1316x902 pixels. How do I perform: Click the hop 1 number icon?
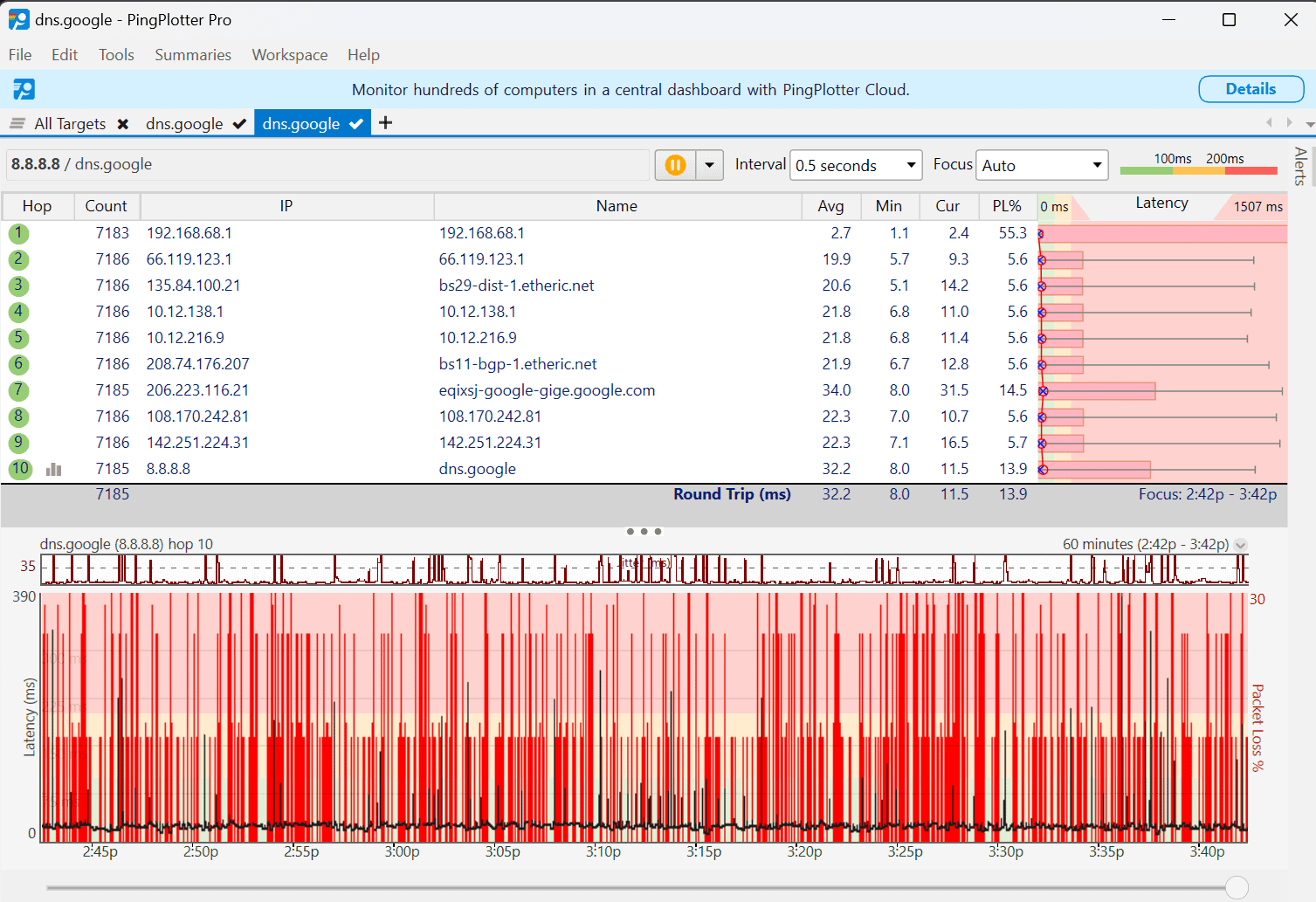pos(18,233)
